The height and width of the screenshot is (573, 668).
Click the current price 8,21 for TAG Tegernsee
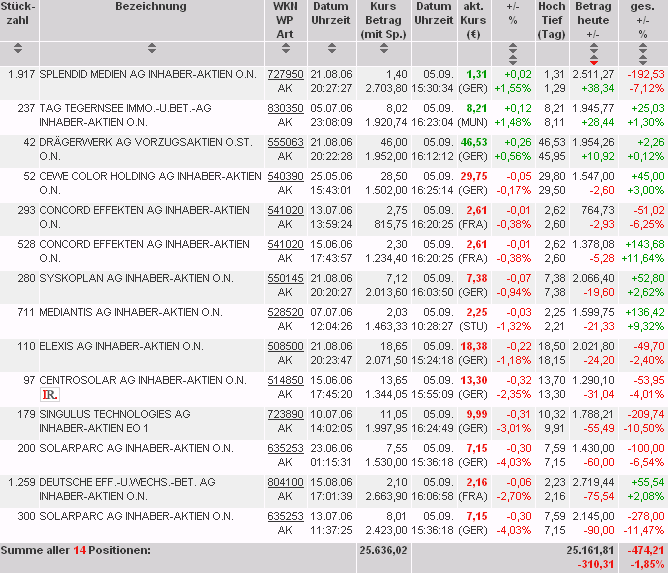pyautogui.click(x=476, y=108)
